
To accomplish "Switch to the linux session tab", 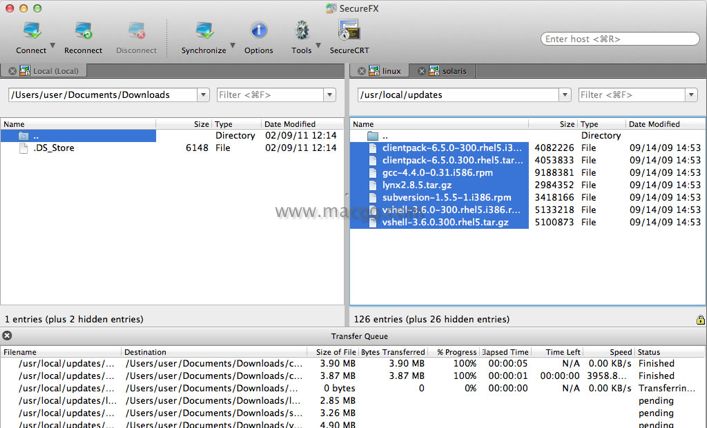I will [x=391, y=71].
